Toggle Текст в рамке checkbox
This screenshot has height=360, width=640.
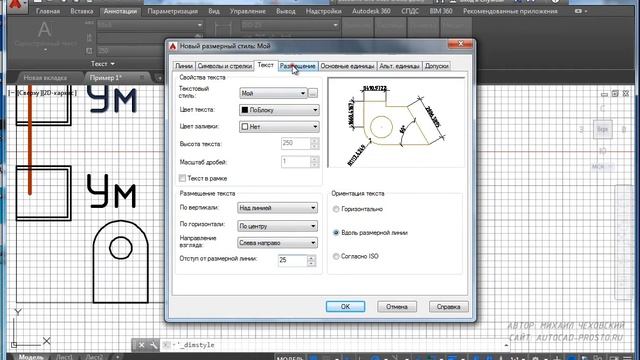click(182, 178)
